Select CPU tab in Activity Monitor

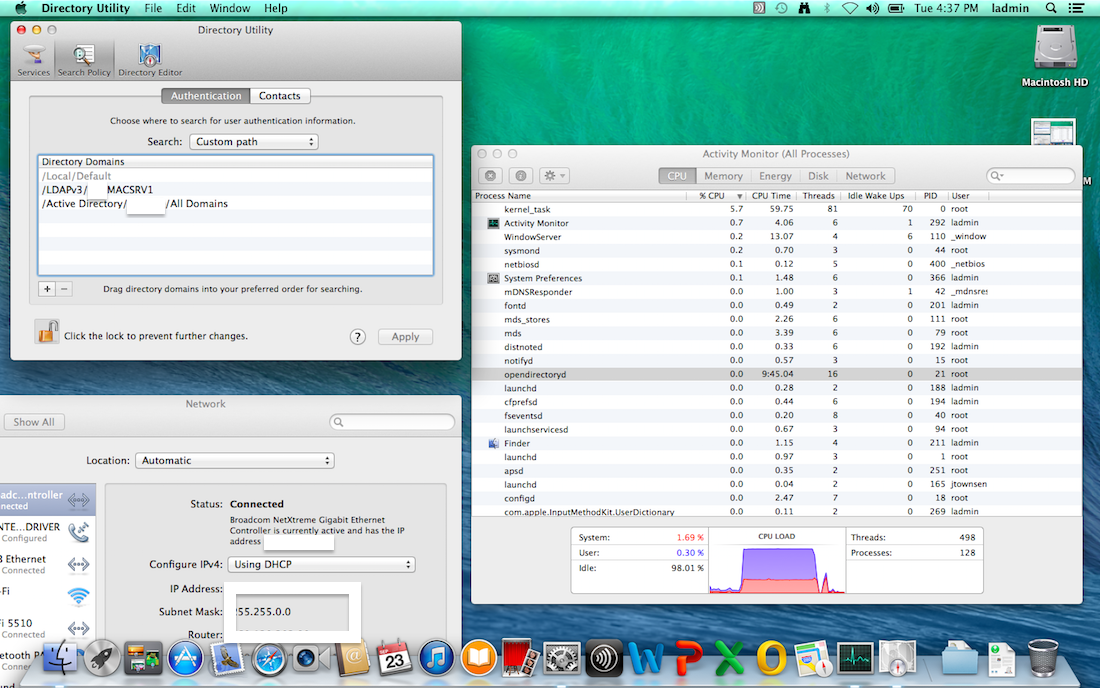pyautogui.click(x=677, y=176)
